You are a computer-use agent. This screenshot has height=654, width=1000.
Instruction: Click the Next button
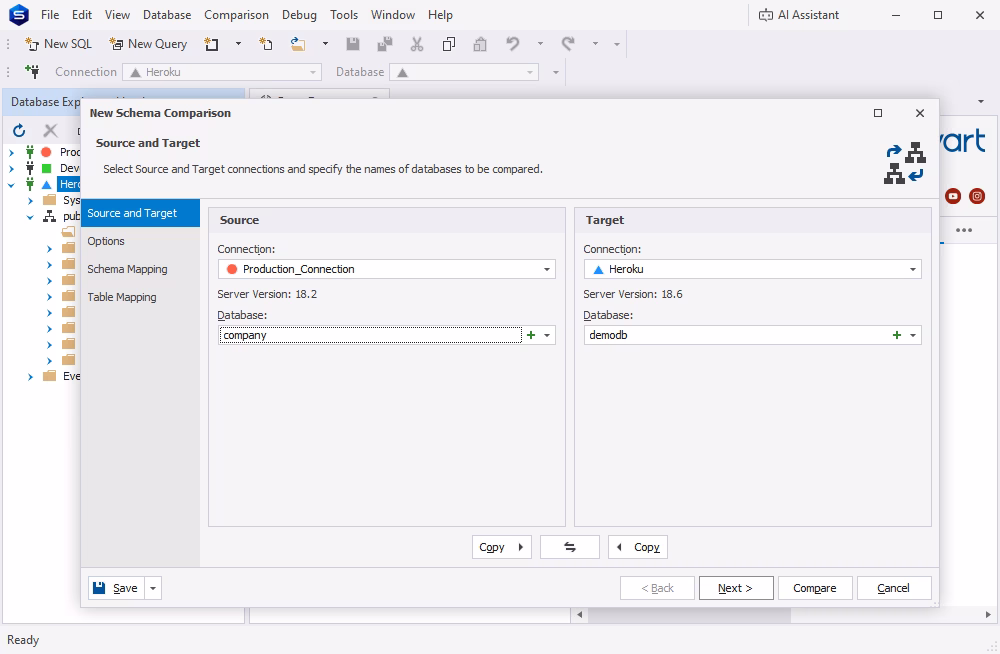tap(736, 588)
